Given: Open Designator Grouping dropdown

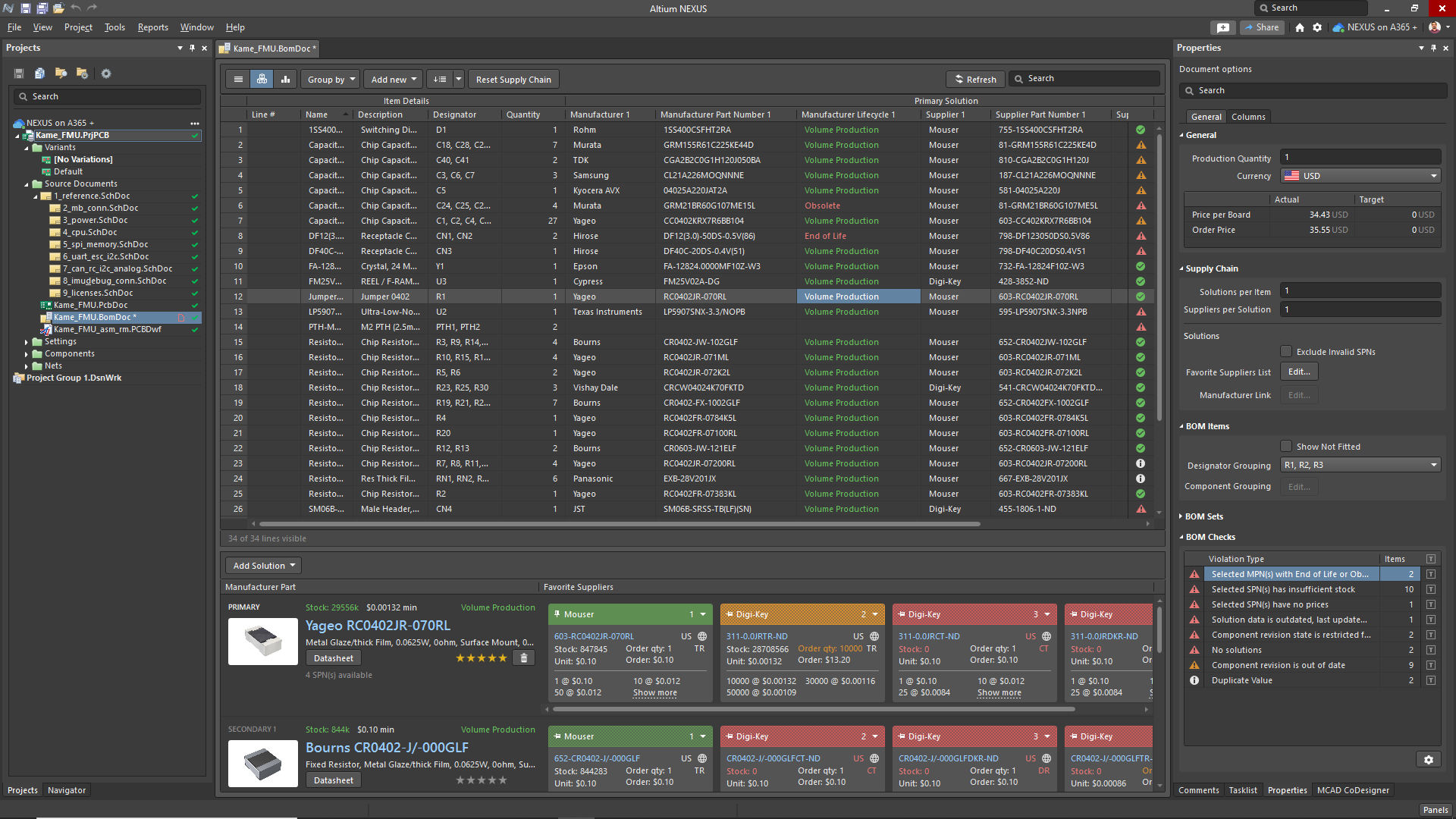Looking at the screenshot, I should tap(1360, 466).
